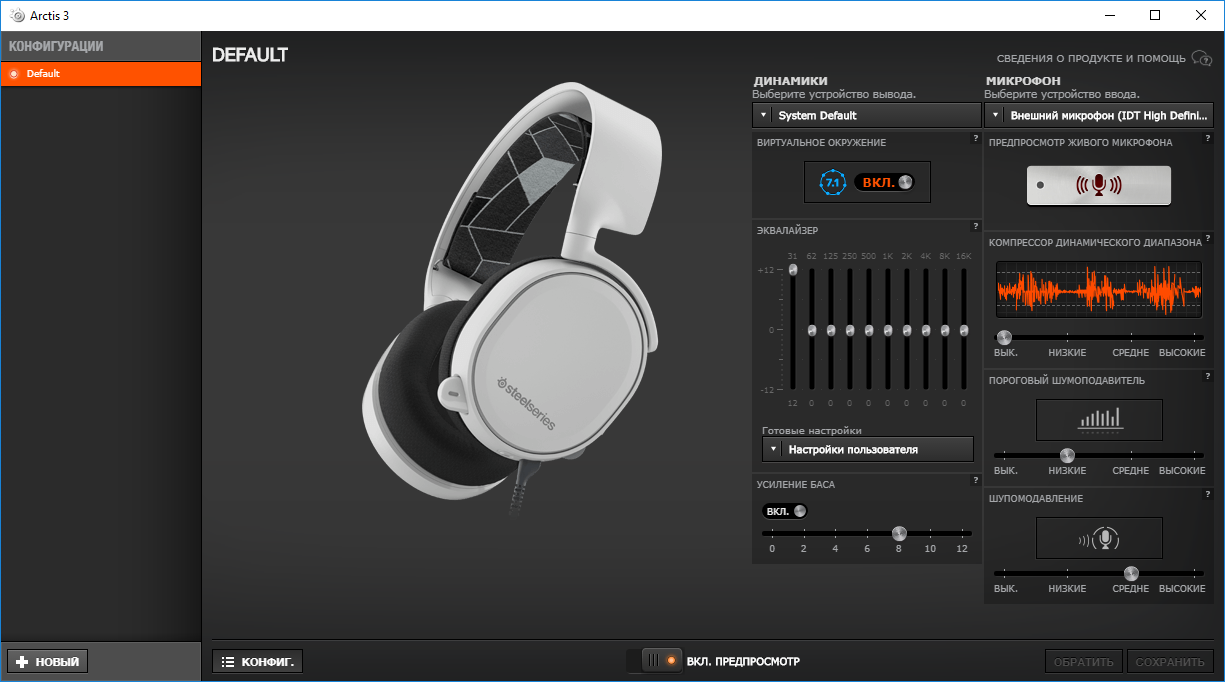This screenshot has width=1225, height=682.
Task: Click the 500 Hz equalizer slider handle
Action: (x=869, y=330)
